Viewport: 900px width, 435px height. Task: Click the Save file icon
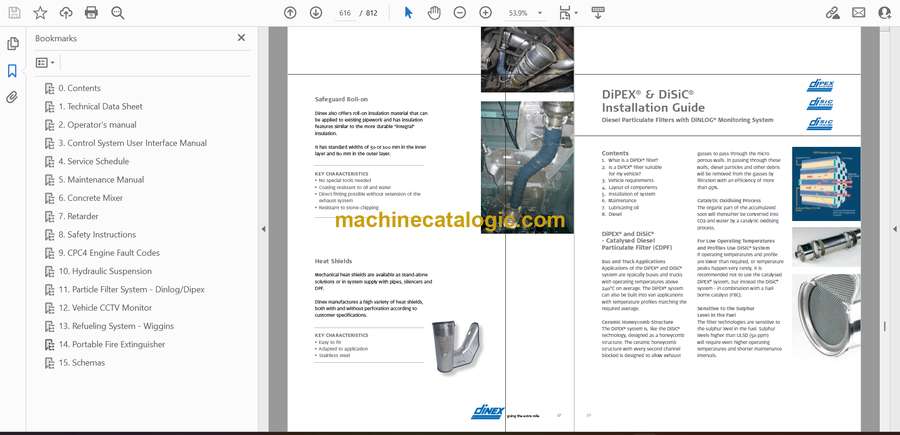coord(14,13)
